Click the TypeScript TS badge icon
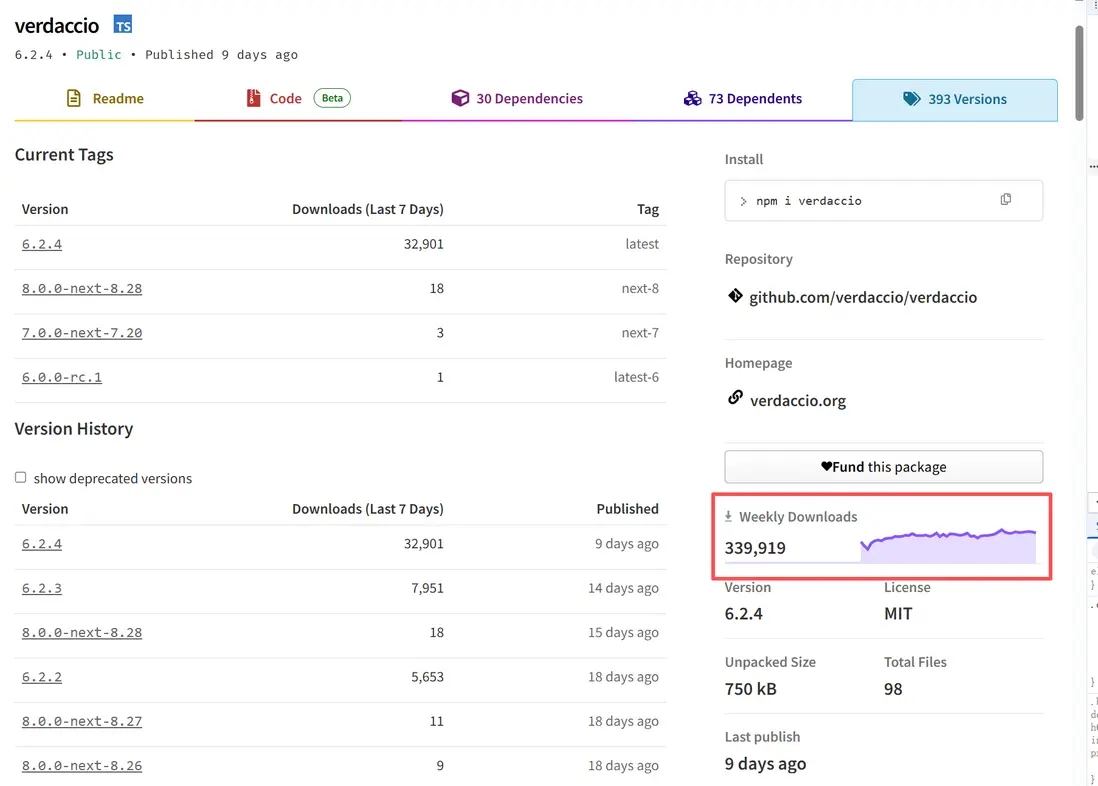This screenshot has height=786, width=1098. (123, 25)
